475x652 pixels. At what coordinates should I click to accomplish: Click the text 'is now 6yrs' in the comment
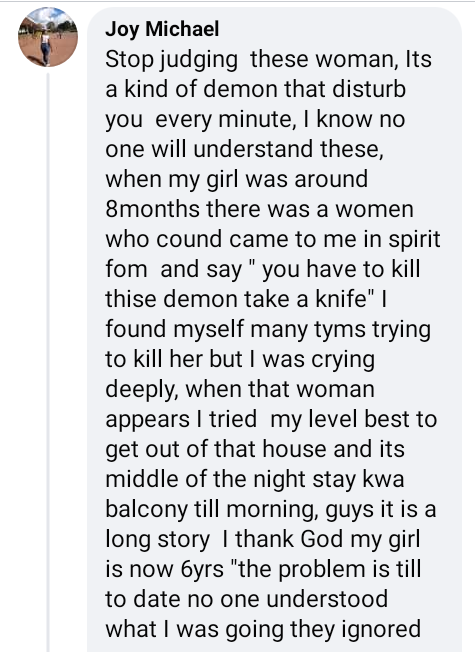point(164,568)
